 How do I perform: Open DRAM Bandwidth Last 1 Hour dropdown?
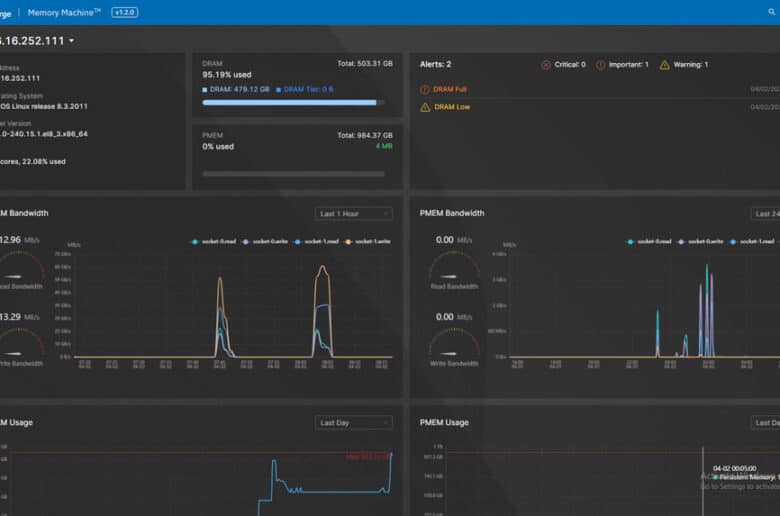point(354,213)
